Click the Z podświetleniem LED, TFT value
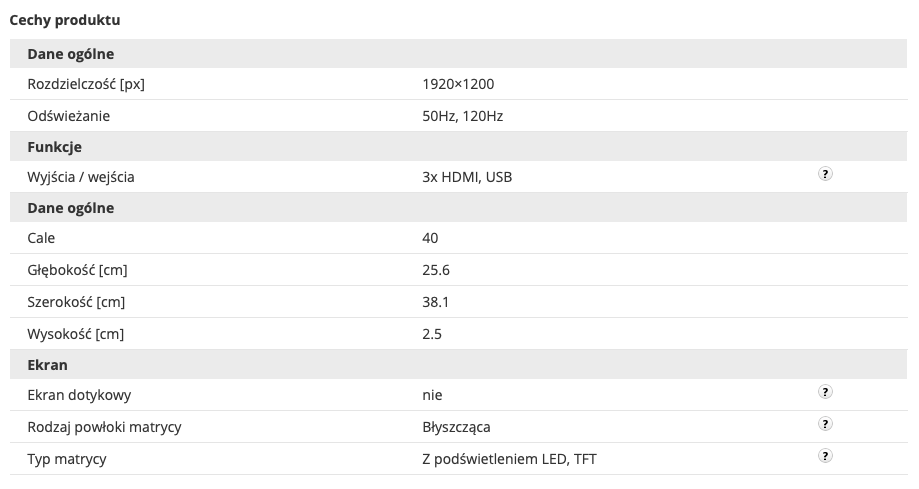This screenshot has height=489, width=919. (x=509, y=459)
